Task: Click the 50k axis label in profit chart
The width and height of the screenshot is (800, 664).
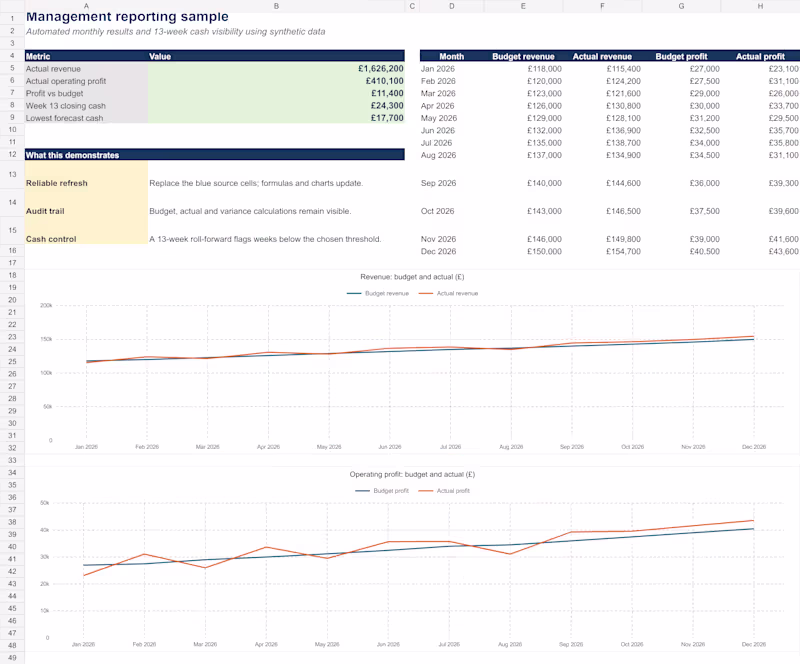Action: coord(44,503)
